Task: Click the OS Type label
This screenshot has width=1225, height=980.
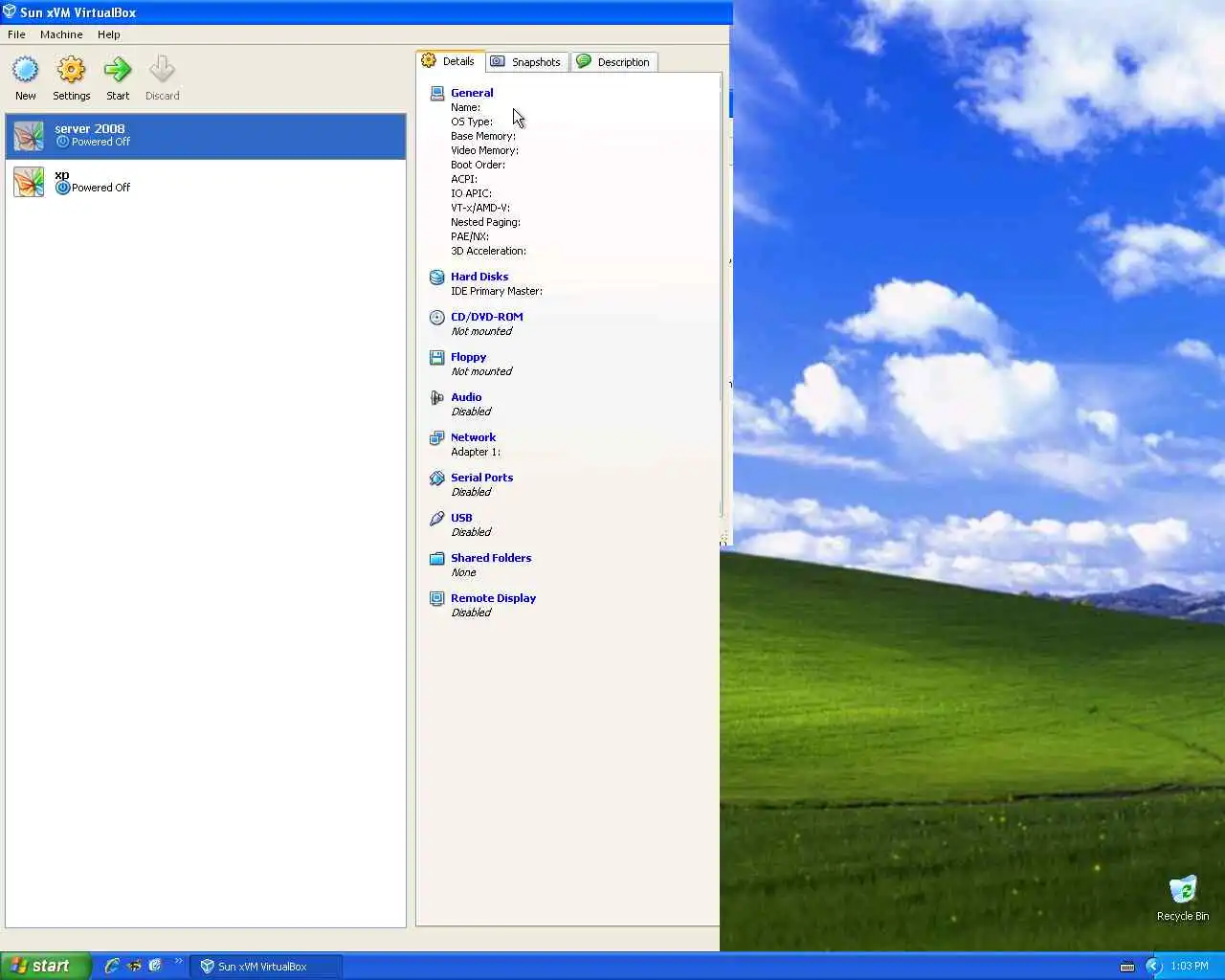Action: coord(472,122)
